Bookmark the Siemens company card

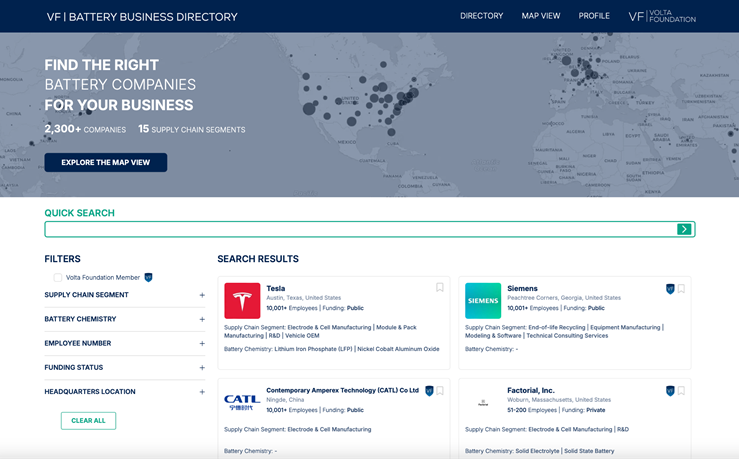681,289
